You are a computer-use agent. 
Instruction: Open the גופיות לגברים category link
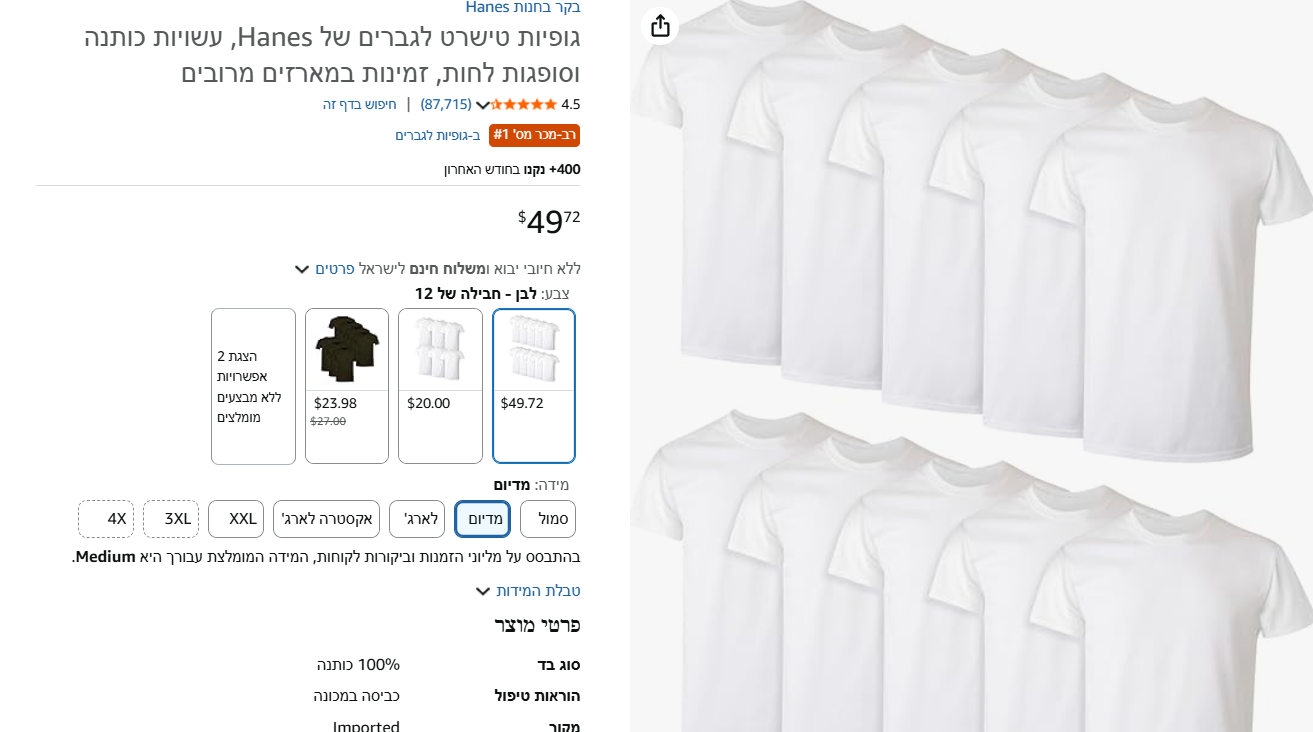(x=437, y=135)
